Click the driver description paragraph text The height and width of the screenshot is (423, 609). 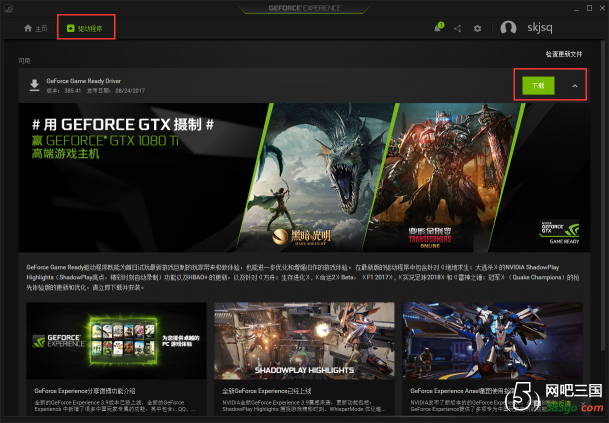(303, 277)
